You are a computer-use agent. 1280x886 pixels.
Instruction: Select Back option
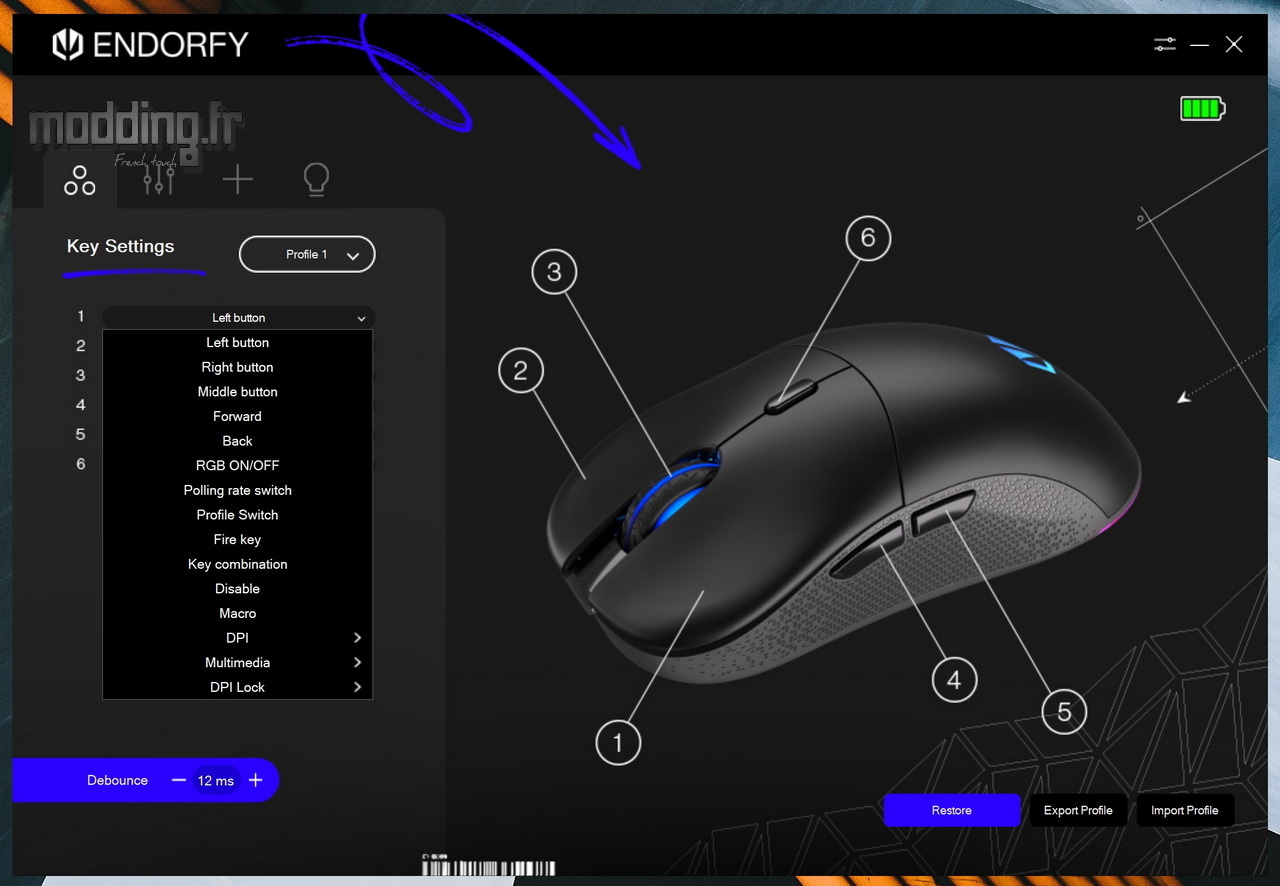click(238, 441)
